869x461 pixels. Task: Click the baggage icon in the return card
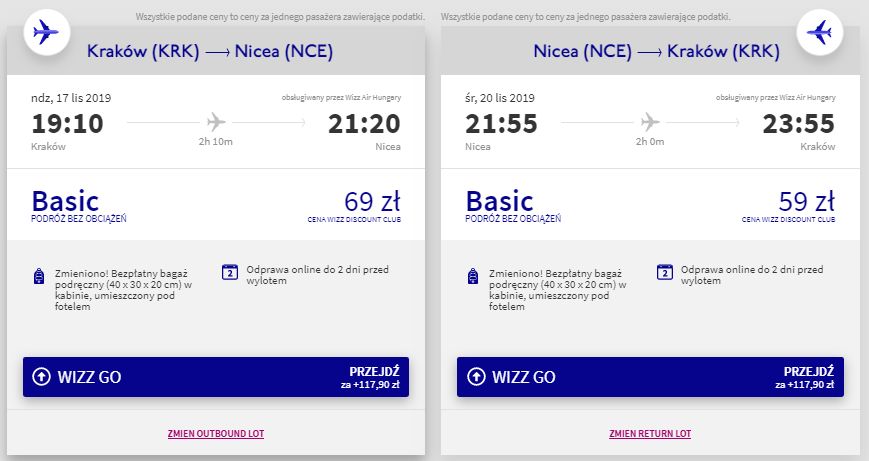[473, 276]
